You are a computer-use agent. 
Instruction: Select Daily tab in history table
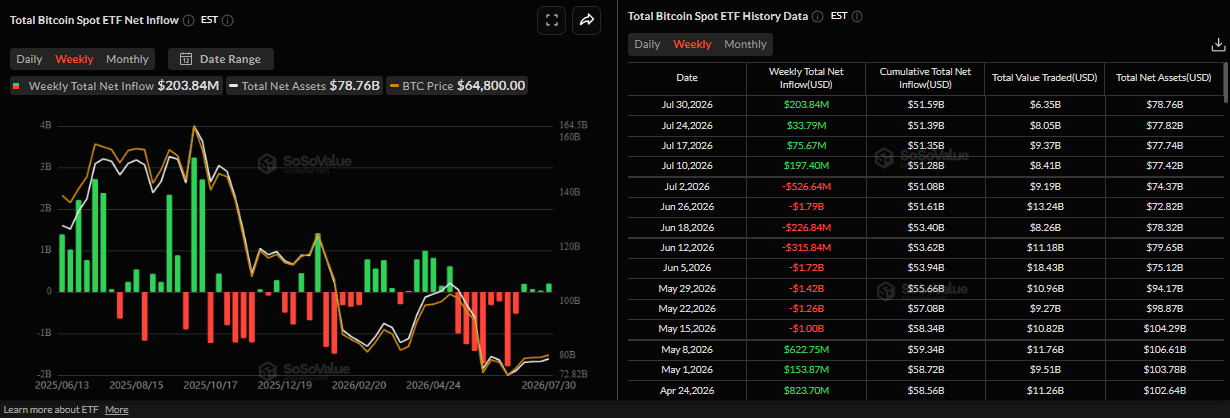click(647, 44)
